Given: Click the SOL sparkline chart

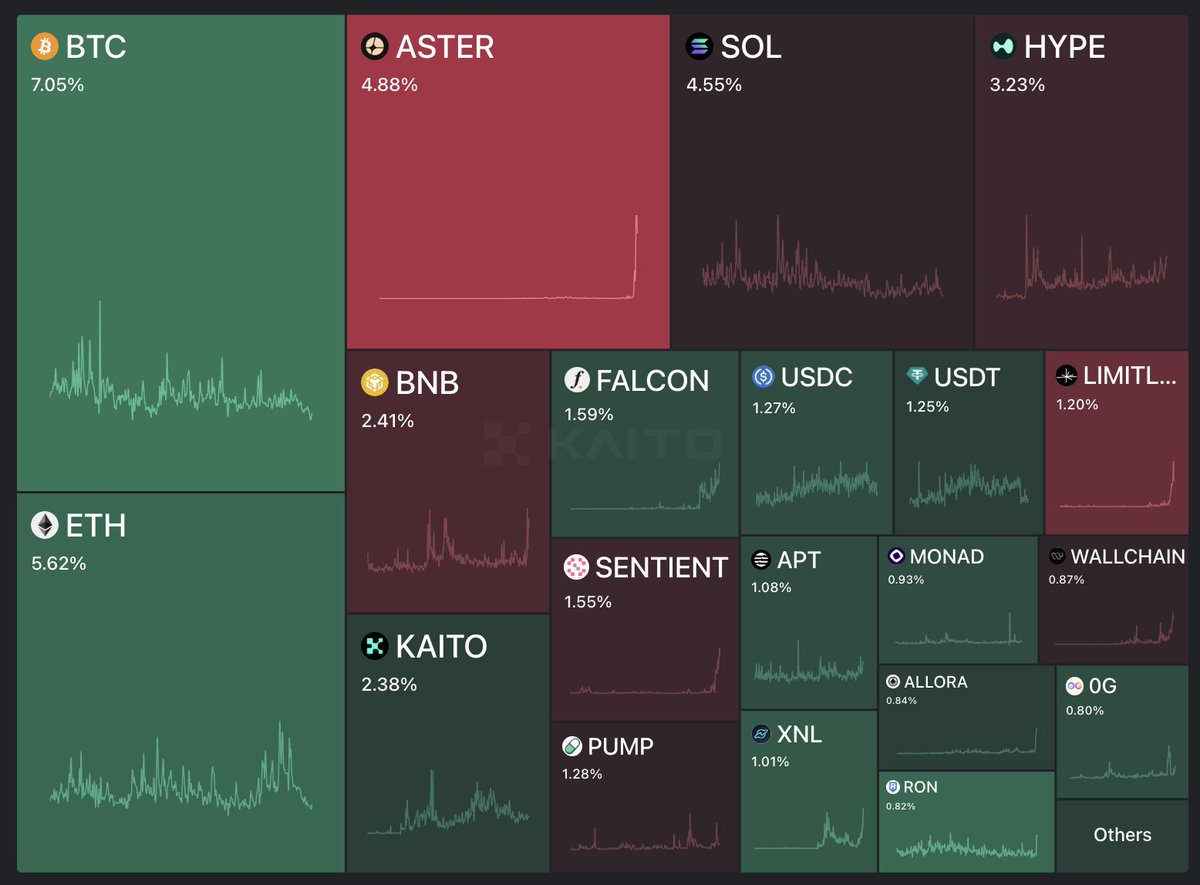Looking at the screenshot, I should pyautogui.click(x=822, y=258).
